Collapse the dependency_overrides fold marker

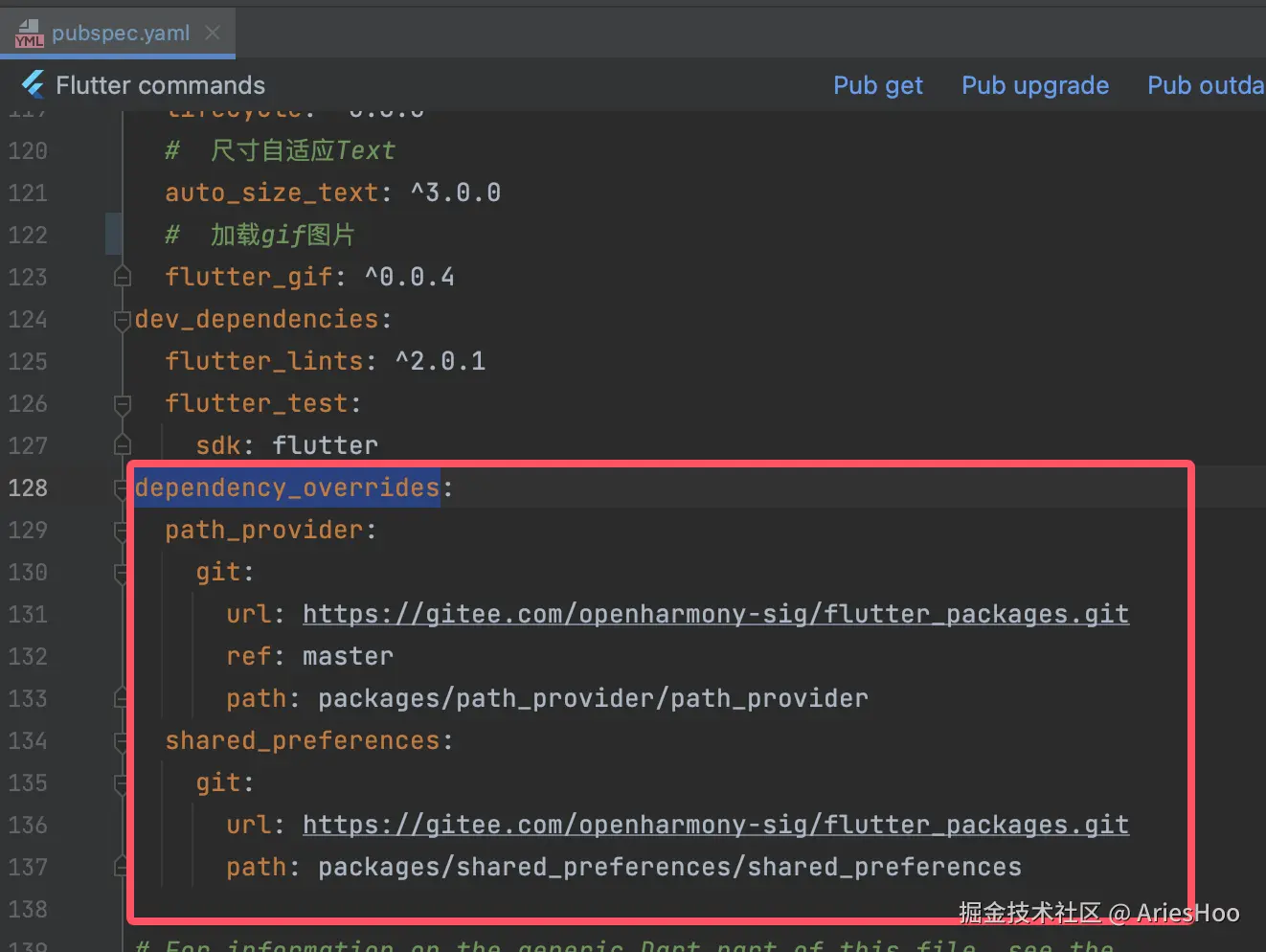120,488
